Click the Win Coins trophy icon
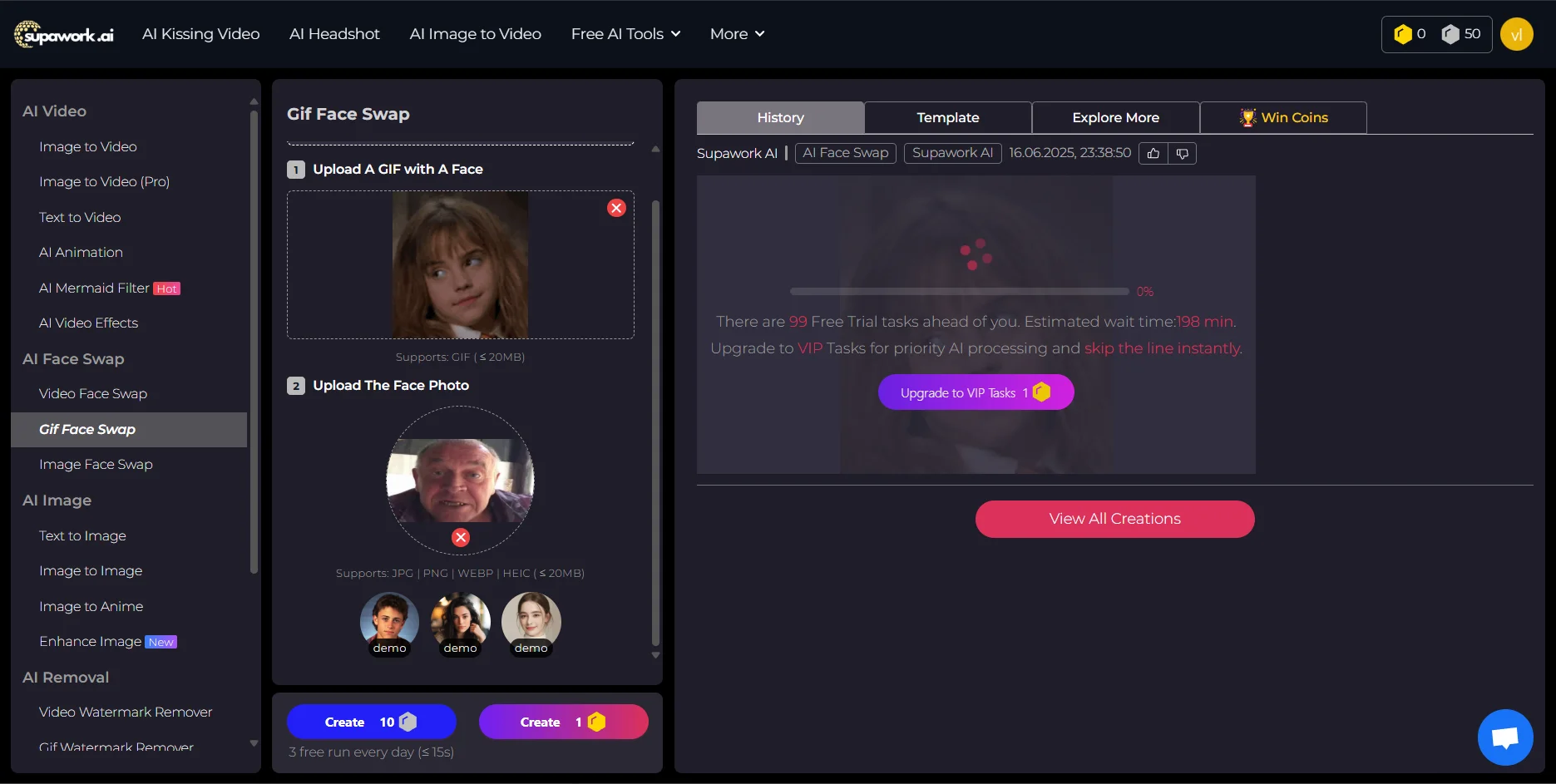 [x=1247, y=117]
